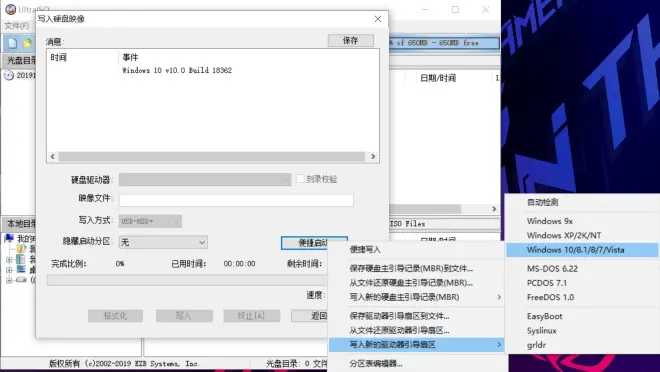Select EasyBoot boot sector option
Viewport: 660px width, 372px height.
click(x=544, y=316)
